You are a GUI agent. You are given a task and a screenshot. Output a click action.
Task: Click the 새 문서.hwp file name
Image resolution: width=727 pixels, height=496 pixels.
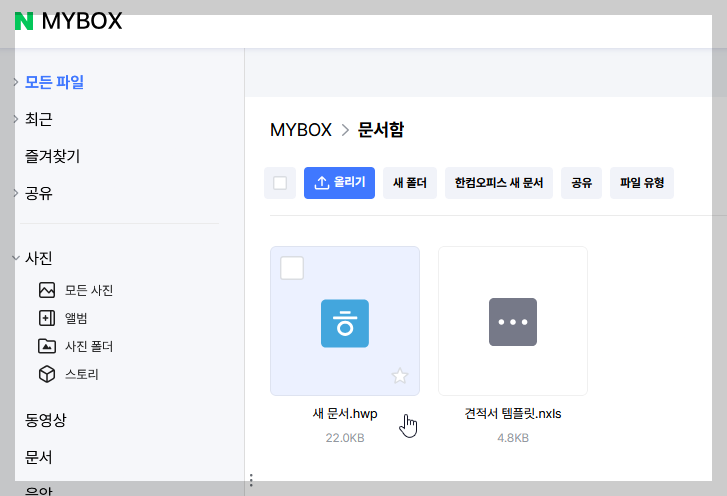pos(345,413)
